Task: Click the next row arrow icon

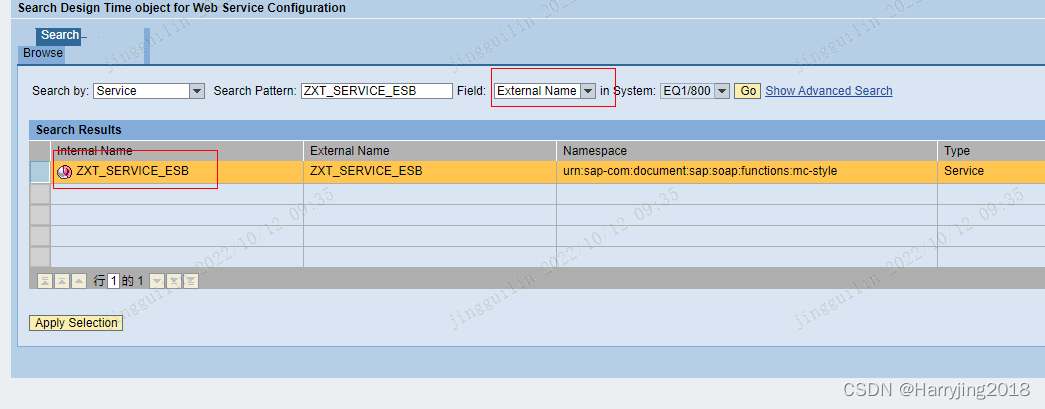Action: tap(157, 281)
